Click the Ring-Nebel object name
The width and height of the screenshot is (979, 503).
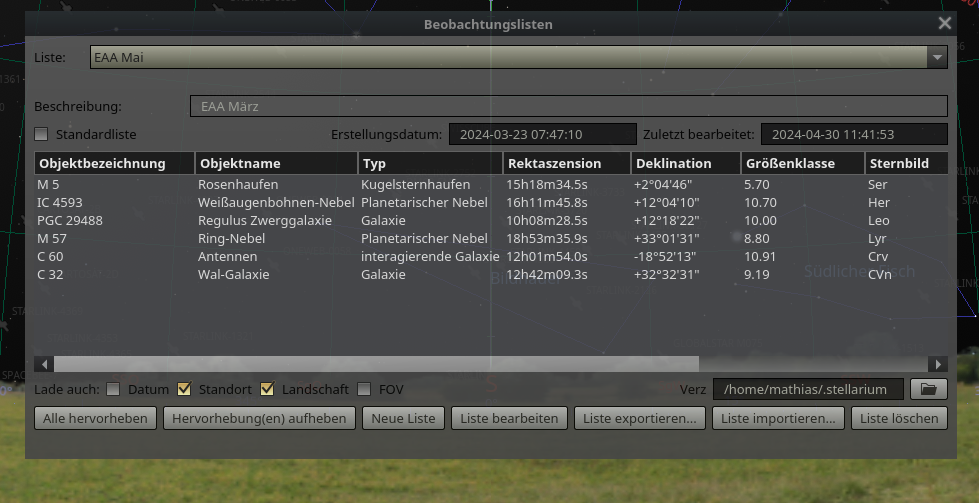point(232,238)
